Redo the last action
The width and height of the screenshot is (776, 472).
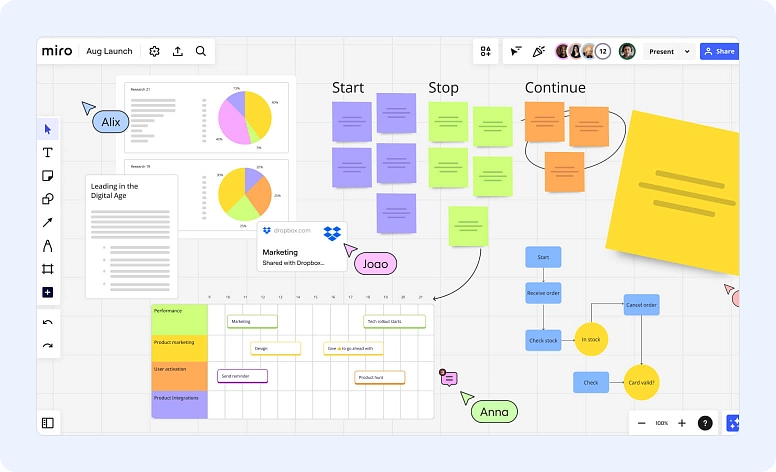click(48, 345)
